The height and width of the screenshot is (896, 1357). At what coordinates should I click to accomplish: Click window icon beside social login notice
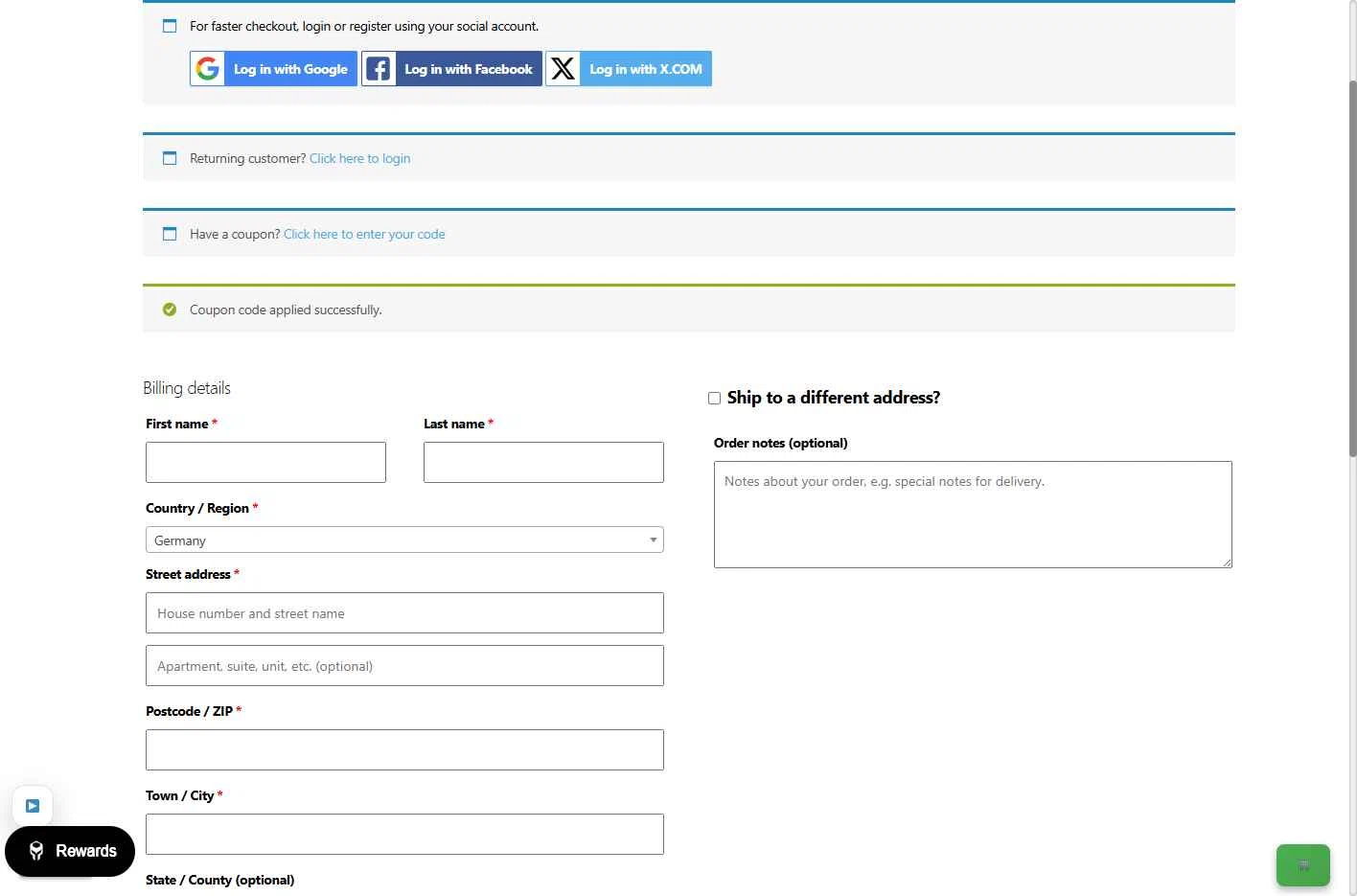170,26
